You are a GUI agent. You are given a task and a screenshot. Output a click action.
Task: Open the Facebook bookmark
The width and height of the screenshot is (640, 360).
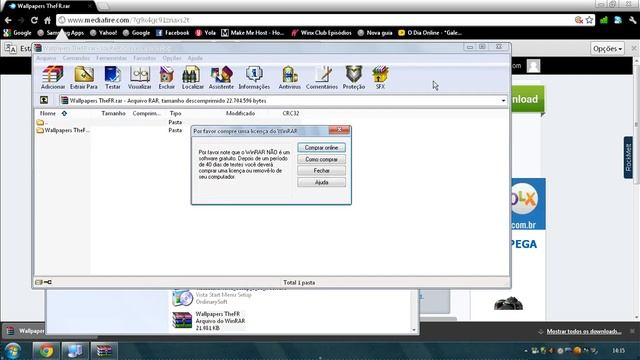pyautogui.click(x=173, y=33)
